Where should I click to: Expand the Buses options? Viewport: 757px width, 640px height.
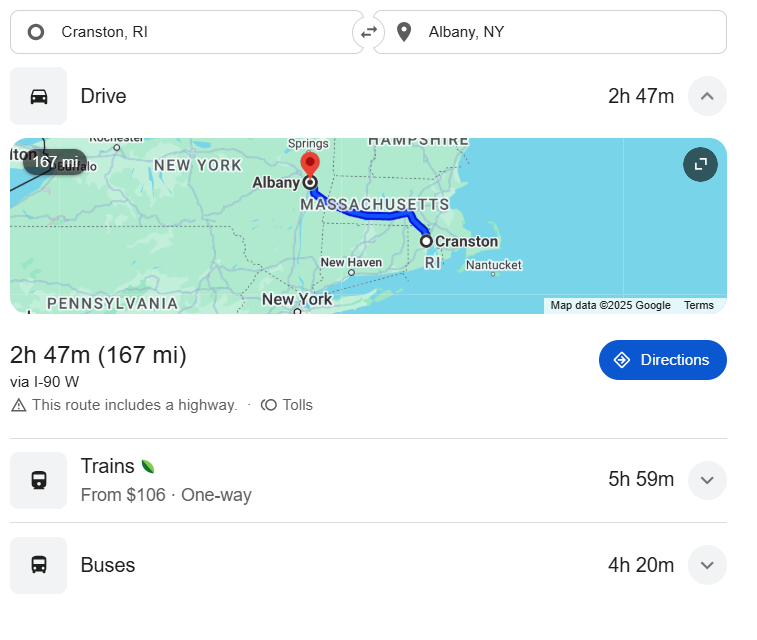[707, 565]
